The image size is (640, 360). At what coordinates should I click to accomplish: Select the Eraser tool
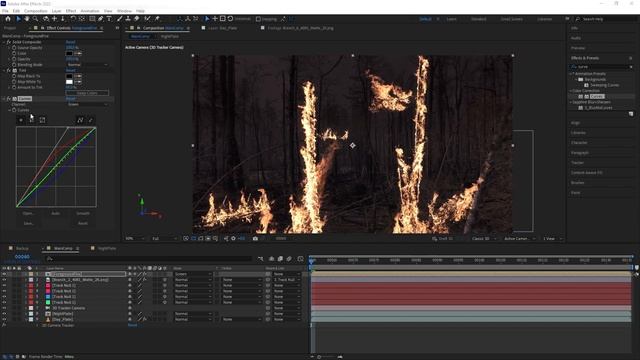(137, 19)
